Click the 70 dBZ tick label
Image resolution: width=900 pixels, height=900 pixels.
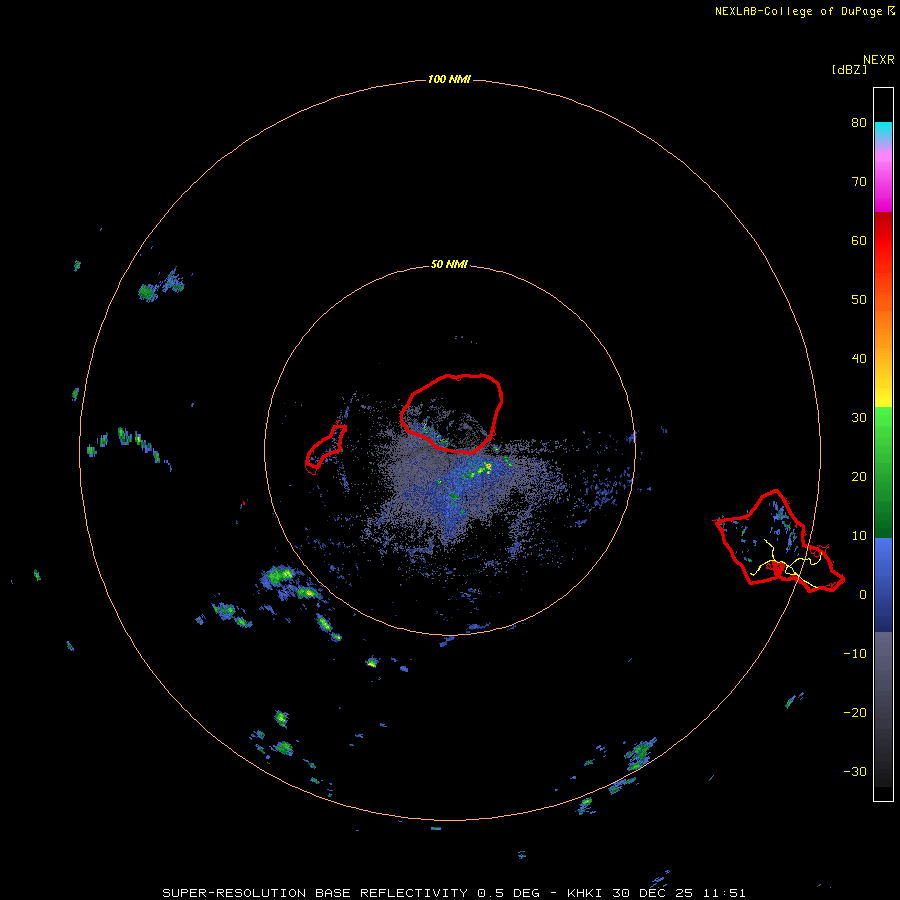coord(859,182)
